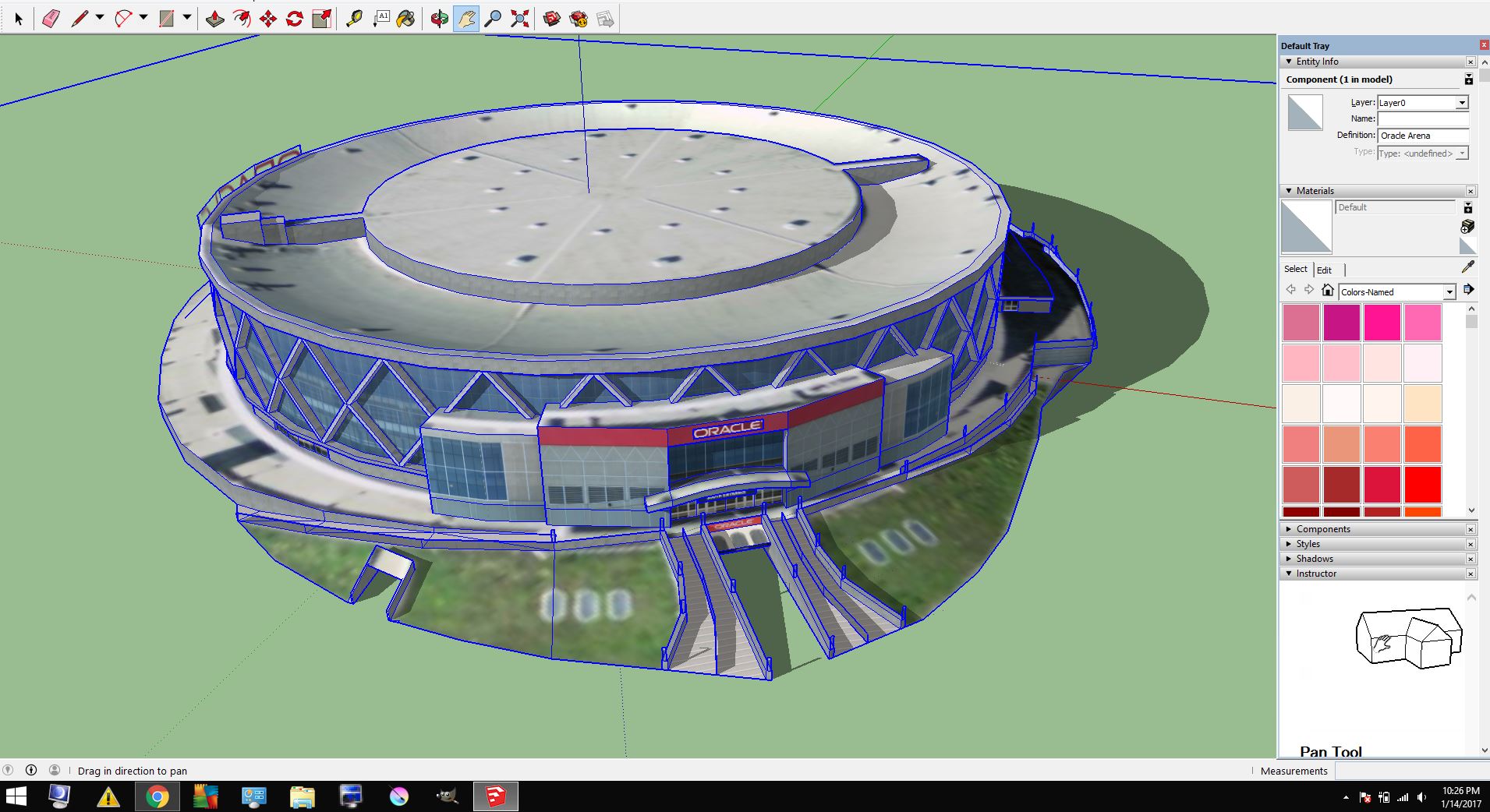Close the Instructor panel
The height and width of the screenshot is (812, 1490).
point(1471,574)
